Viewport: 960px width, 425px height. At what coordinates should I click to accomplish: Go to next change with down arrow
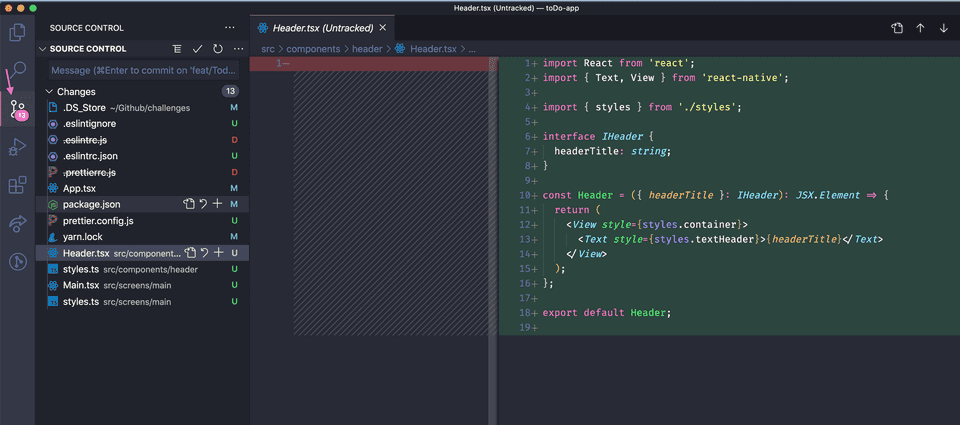[x=943, y=28]
